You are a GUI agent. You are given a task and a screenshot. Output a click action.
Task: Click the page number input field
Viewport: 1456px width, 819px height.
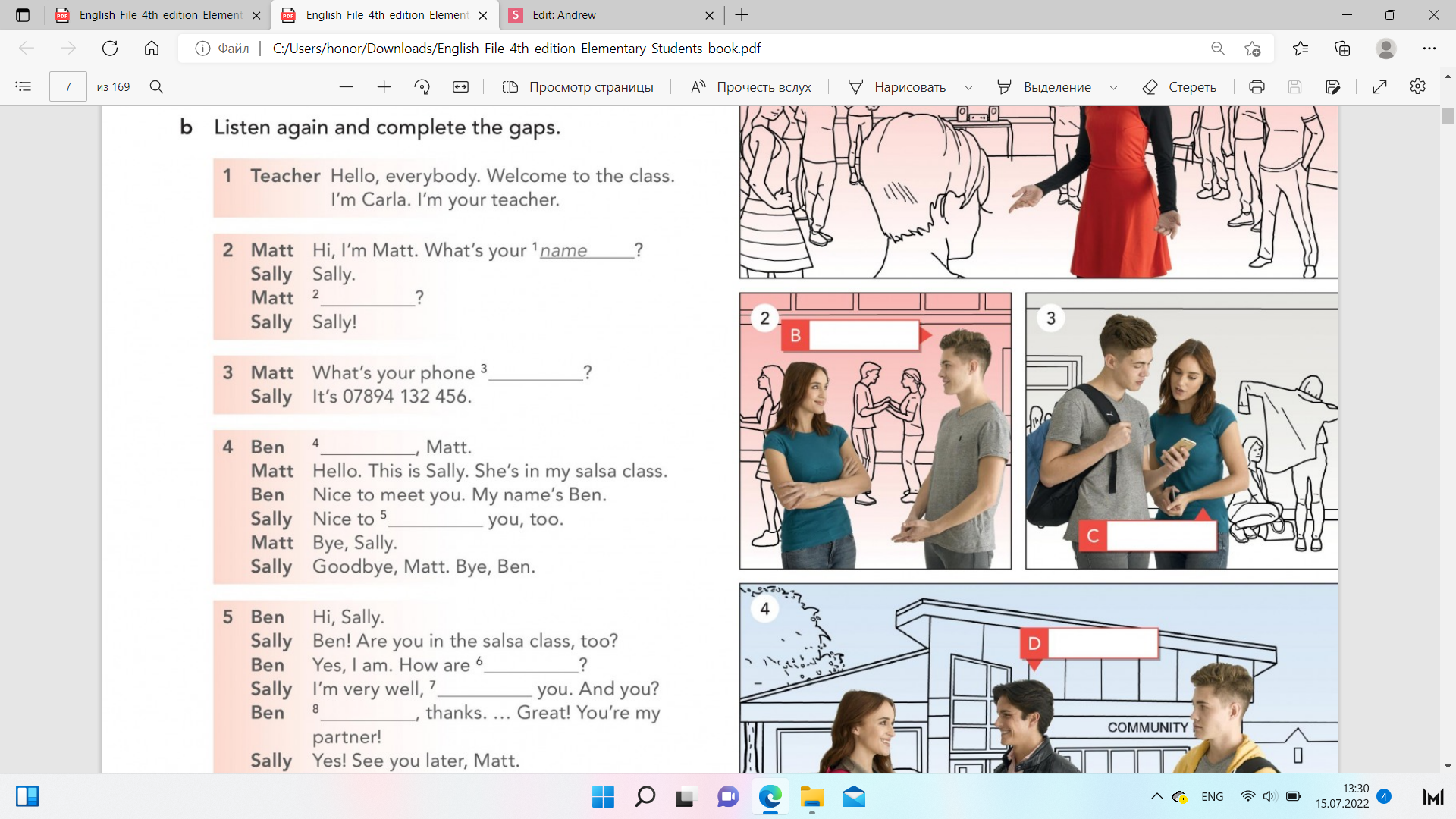pyautogui.click(x=68, y=86)
